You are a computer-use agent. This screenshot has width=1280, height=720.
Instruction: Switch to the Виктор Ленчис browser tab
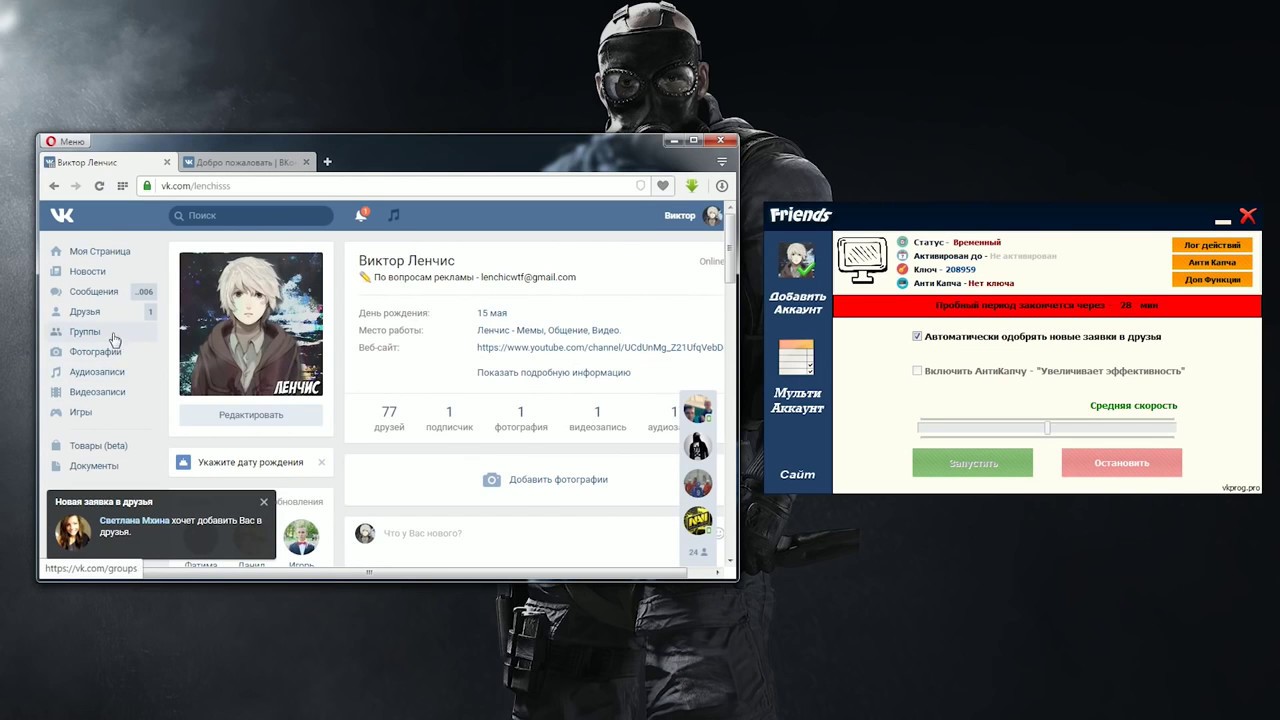point(108,162)
